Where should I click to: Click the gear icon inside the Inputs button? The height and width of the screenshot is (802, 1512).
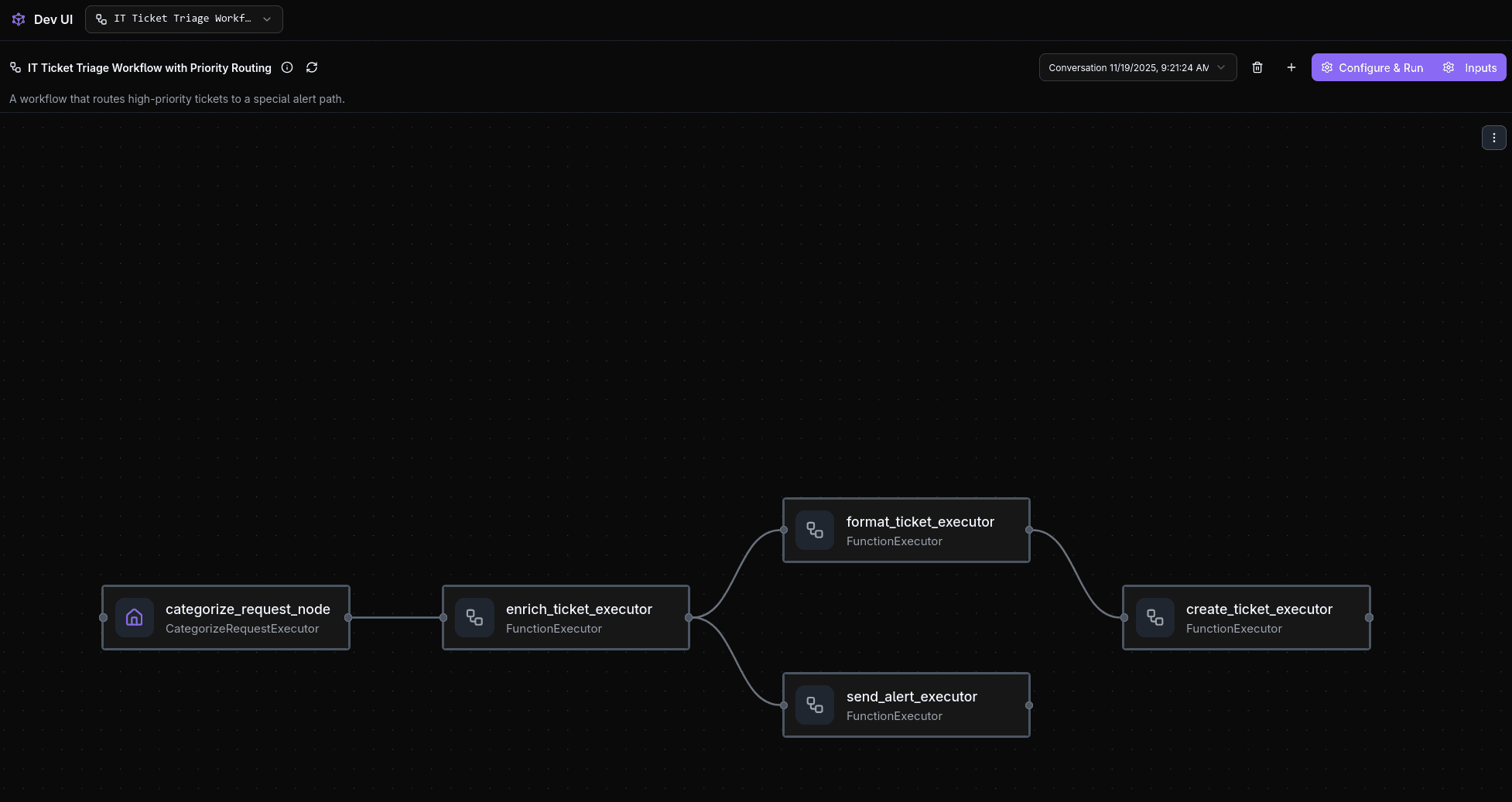1449,67
